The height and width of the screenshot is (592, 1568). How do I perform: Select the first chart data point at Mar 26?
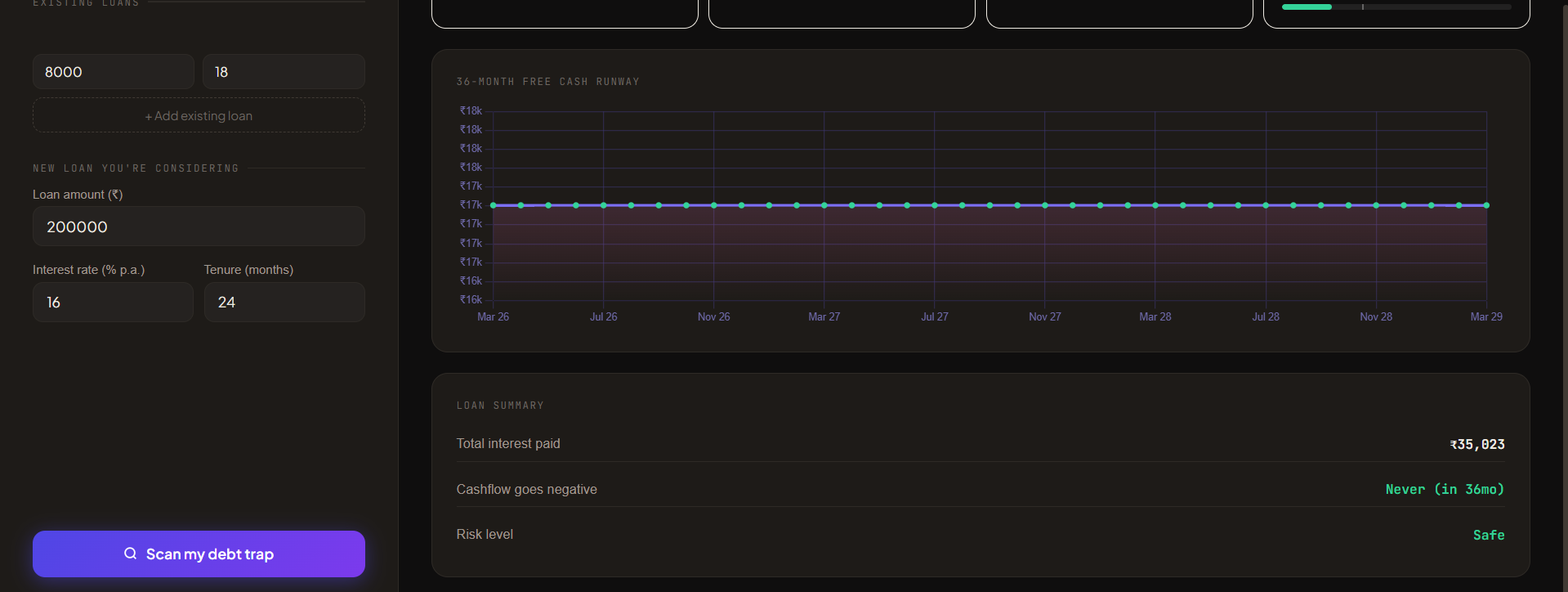pos(494,205)
